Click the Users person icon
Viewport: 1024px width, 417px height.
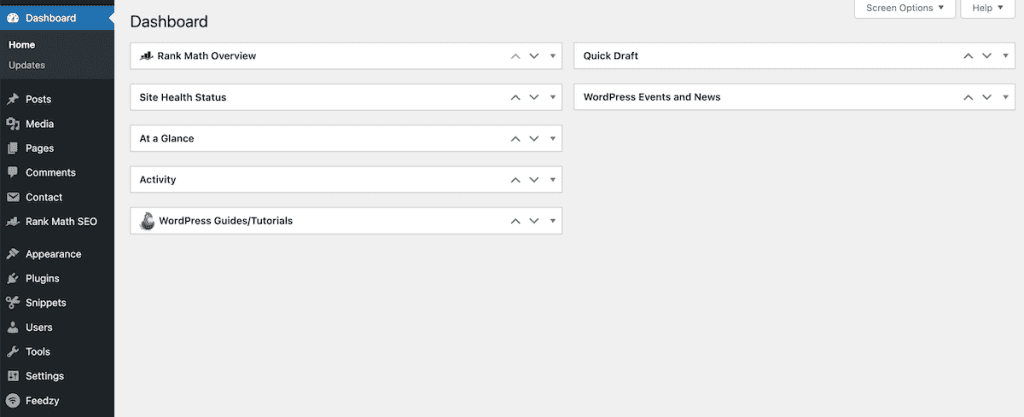(x=12, y=327)
